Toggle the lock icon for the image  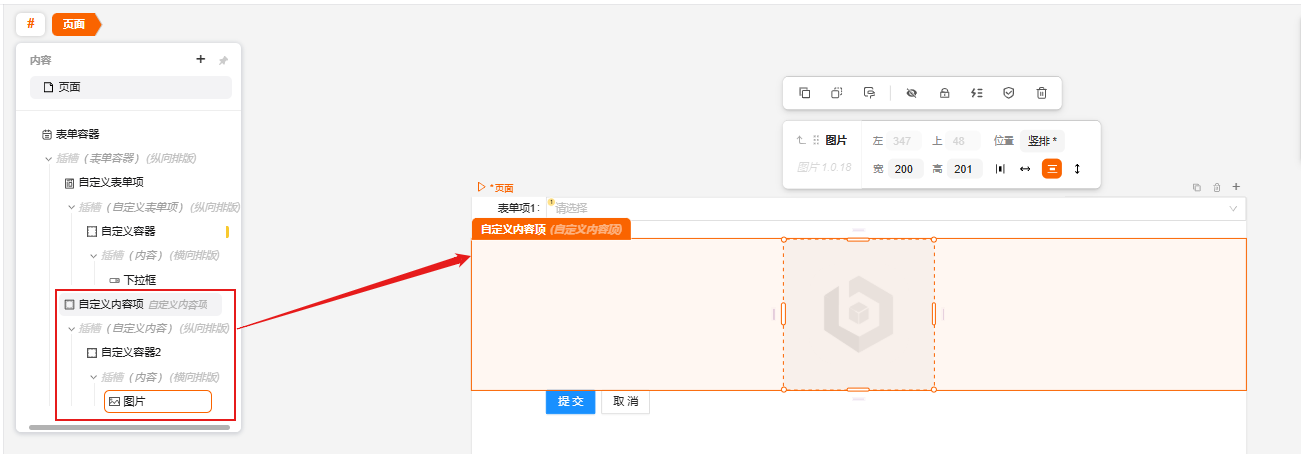click(944, 93)
